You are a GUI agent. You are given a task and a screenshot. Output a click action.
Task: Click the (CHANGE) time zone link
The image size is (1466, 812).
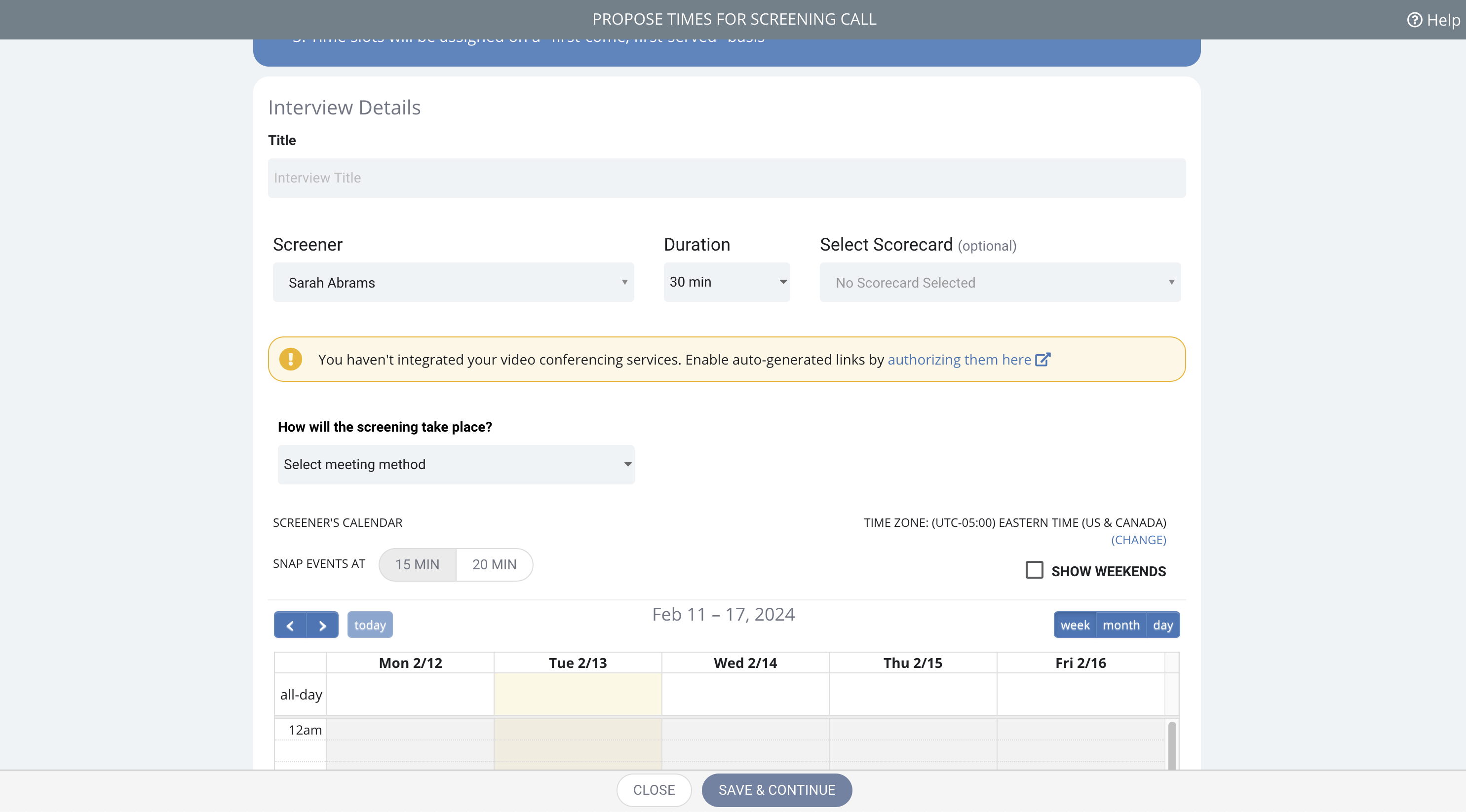pos(1139,540)
